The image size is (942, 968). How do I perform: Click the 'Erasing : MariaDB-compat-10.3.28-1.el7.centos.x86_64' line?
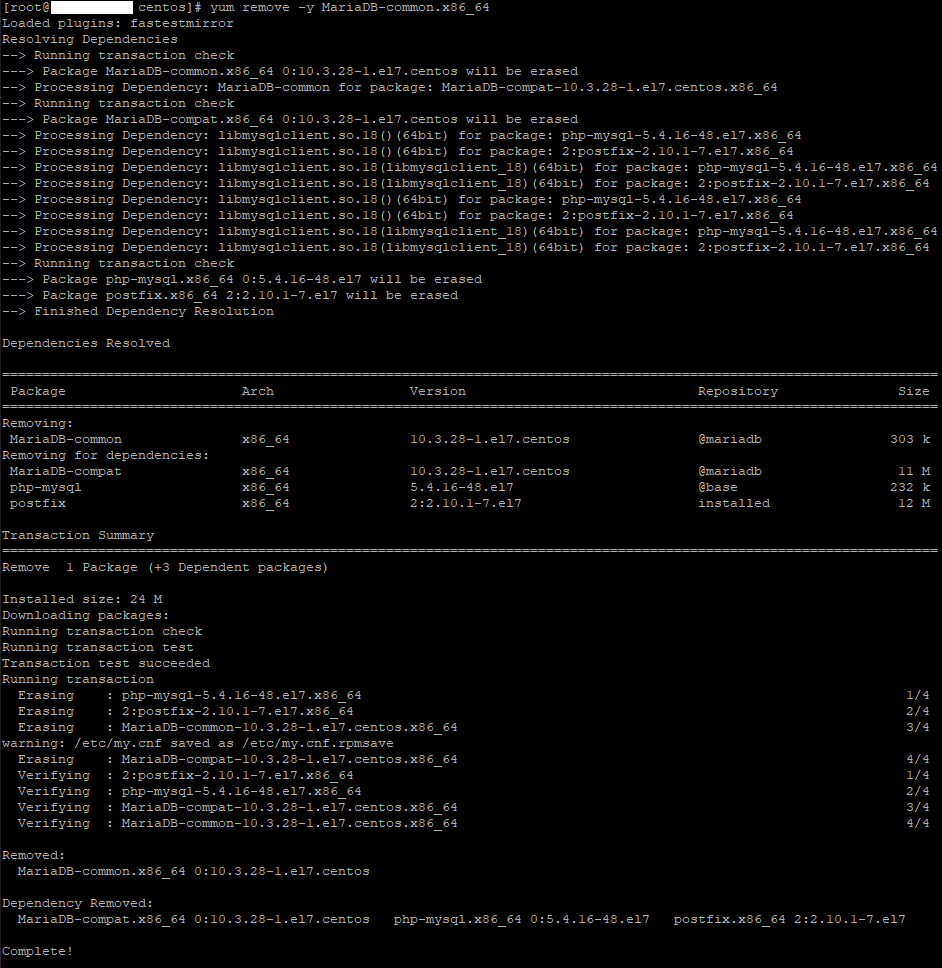pyautogui.click(x=238, y=760)
